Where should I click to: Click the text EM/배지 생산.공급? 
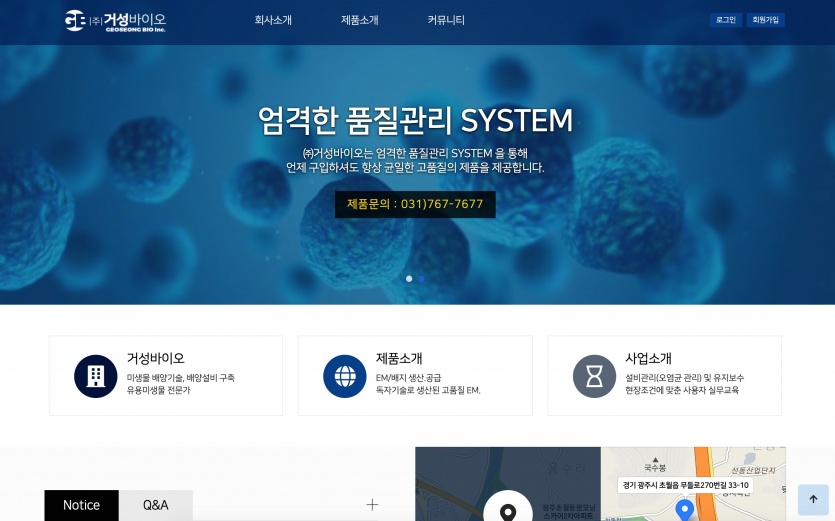point(408,378)
